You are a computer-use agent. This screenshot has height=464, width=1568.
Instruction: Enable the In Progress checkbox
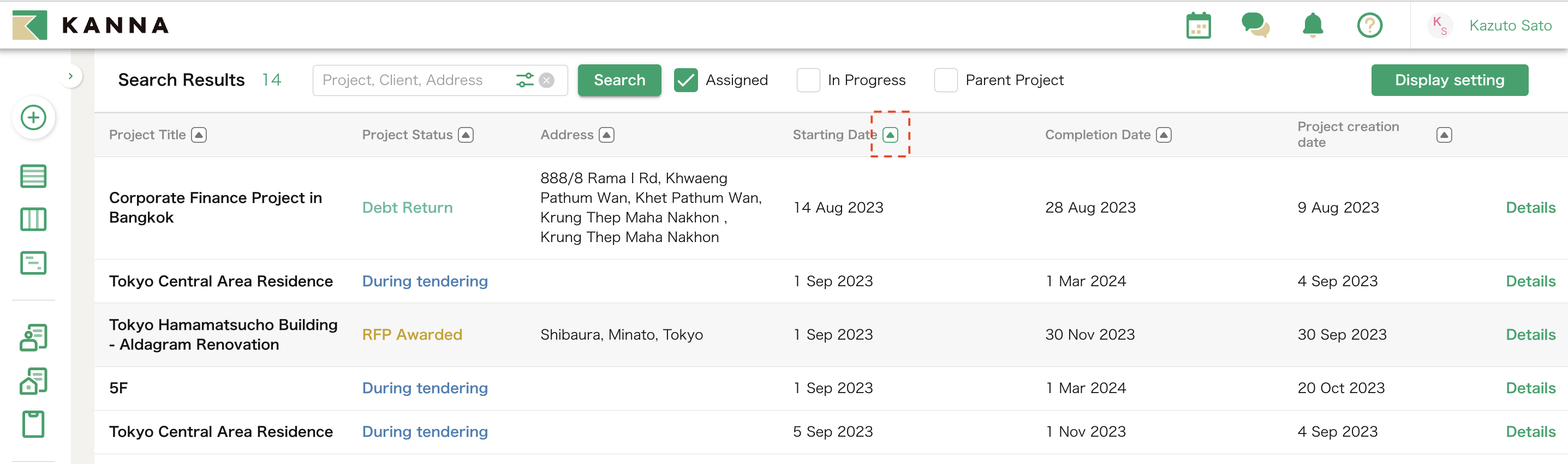pos(808,80)
